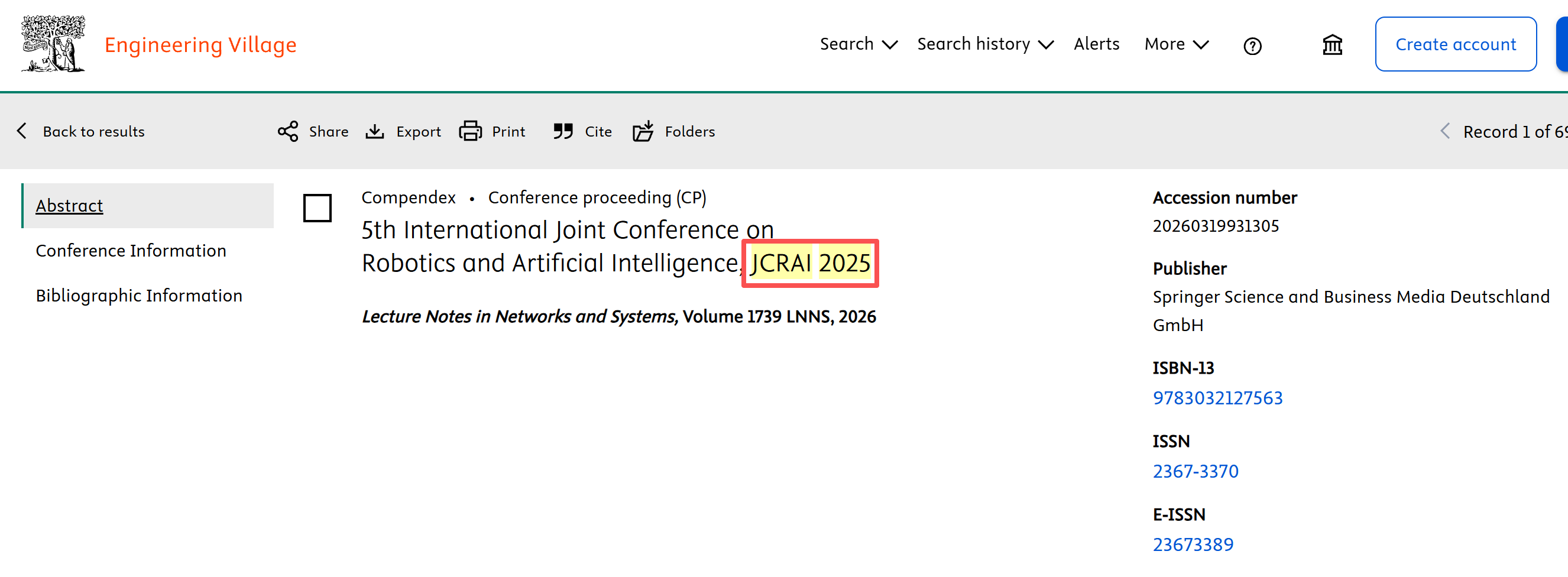Click the Folders save icon
This screenshot has width=1568, height=577.
pos(643,131)
